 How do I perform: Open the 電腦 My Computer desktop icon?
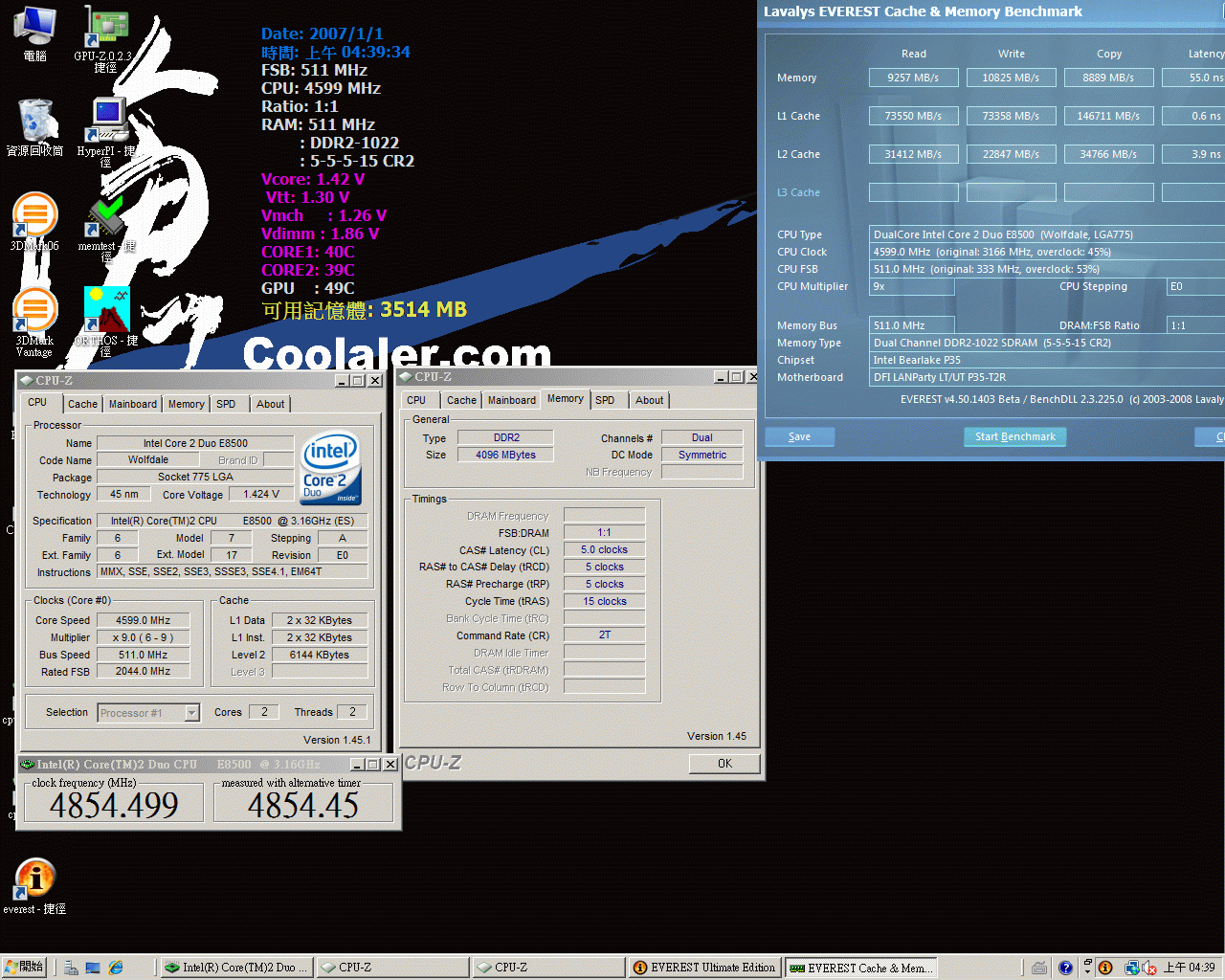(35, 33)
